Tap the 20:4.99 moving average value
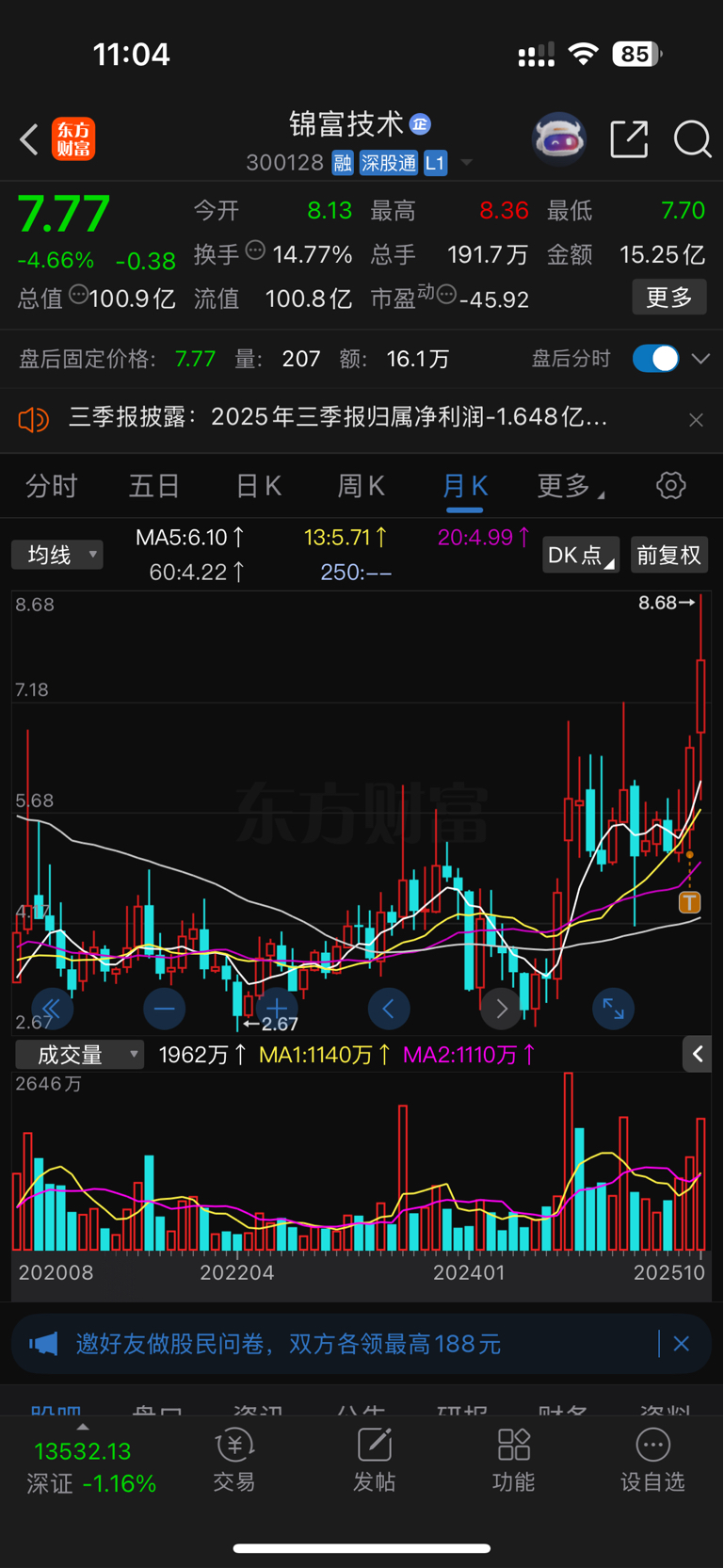The height and width of the screenshot is (1568, 724). (484, 538)
